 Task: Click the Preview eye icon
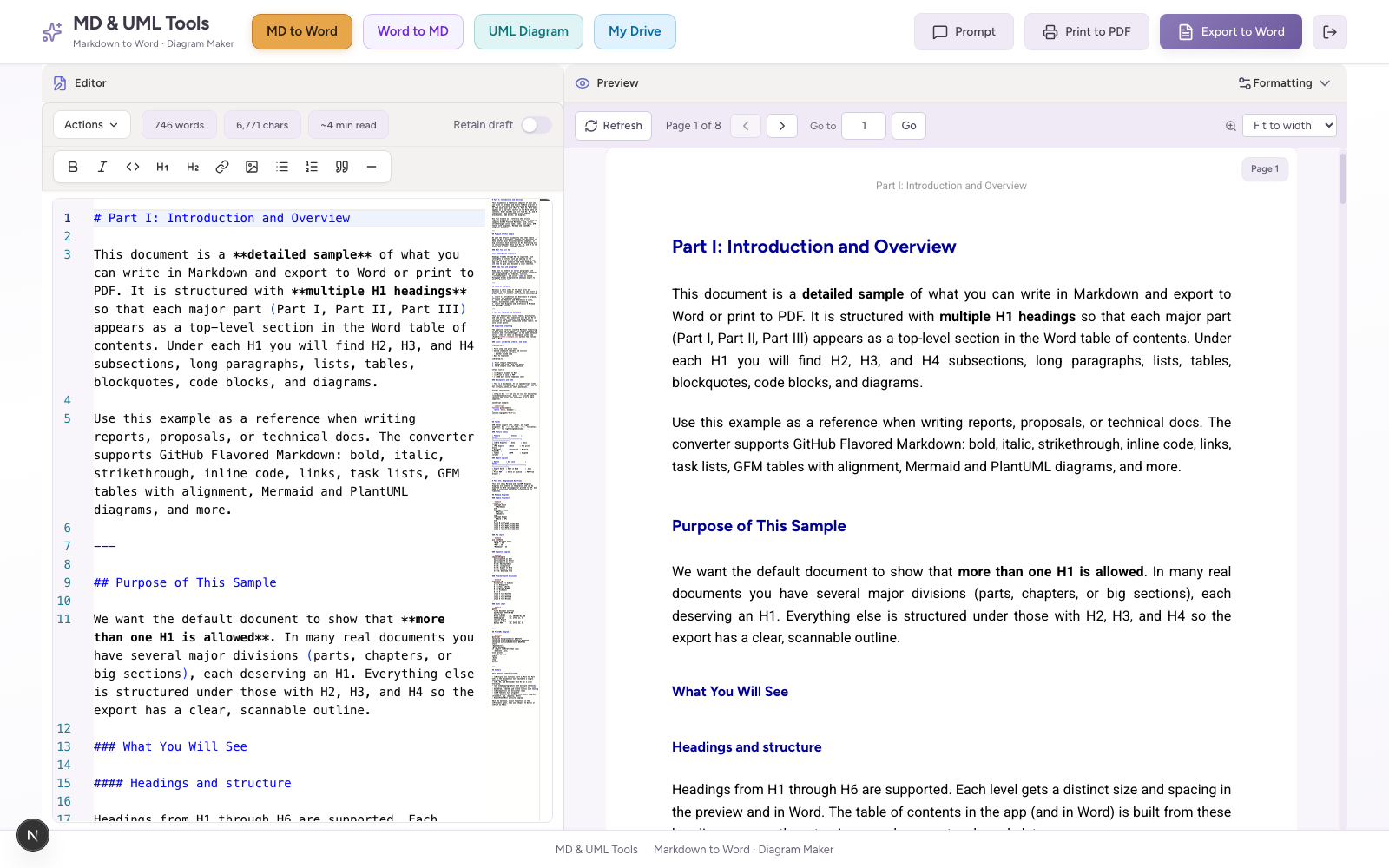[583, 83]
